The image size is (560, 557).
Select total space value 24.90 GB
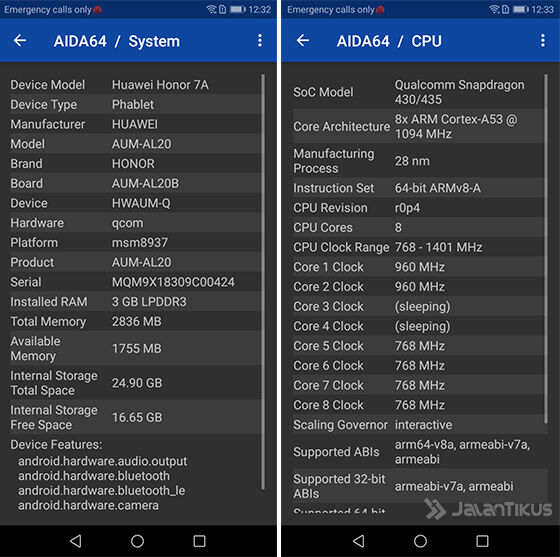[137, 383]
